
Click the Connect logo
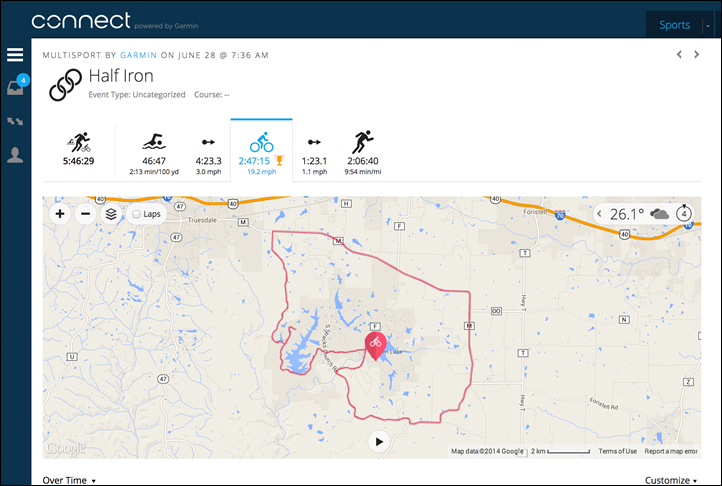[81, 21]
